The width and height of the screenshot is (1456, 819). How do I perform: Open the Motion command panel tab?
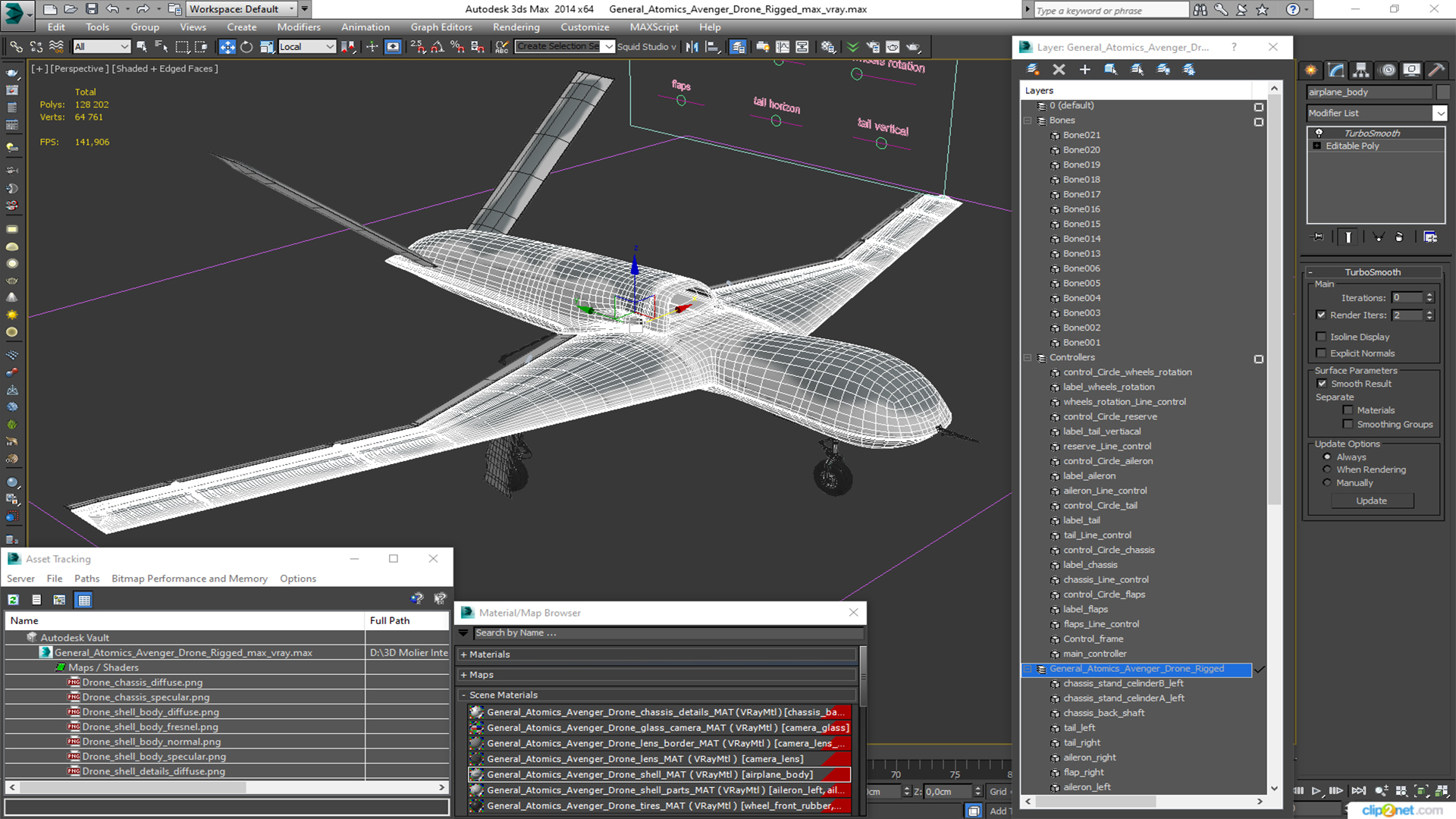[x=1388, y=70]
